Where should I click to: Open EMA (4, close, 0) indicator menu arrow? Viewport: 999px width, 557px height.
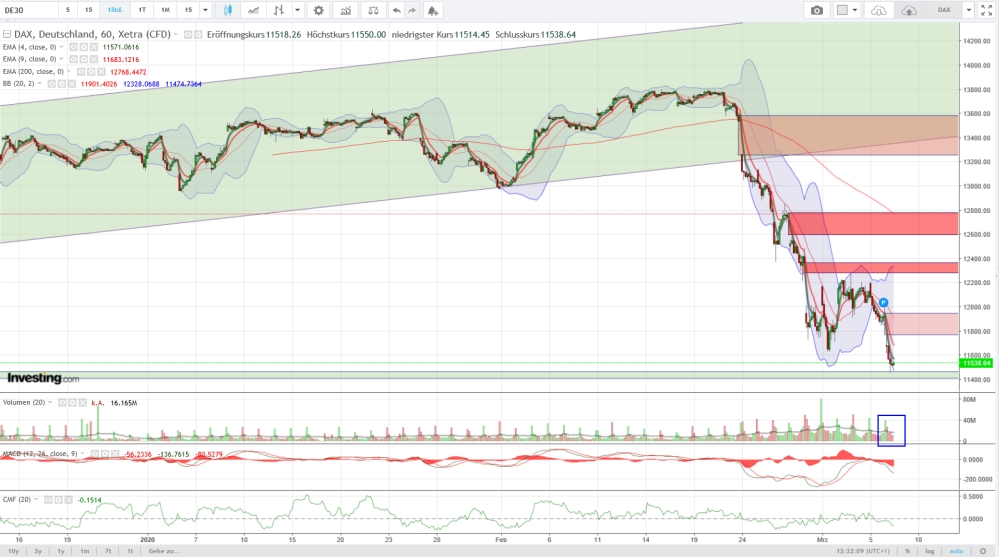coord(61,47)
